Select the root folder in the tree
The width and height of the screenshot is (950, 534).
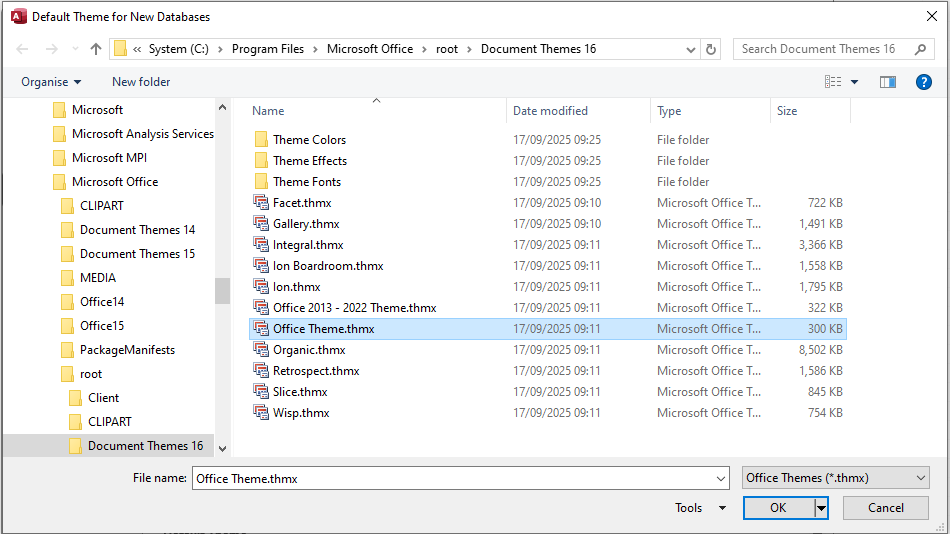click(90, 374)
